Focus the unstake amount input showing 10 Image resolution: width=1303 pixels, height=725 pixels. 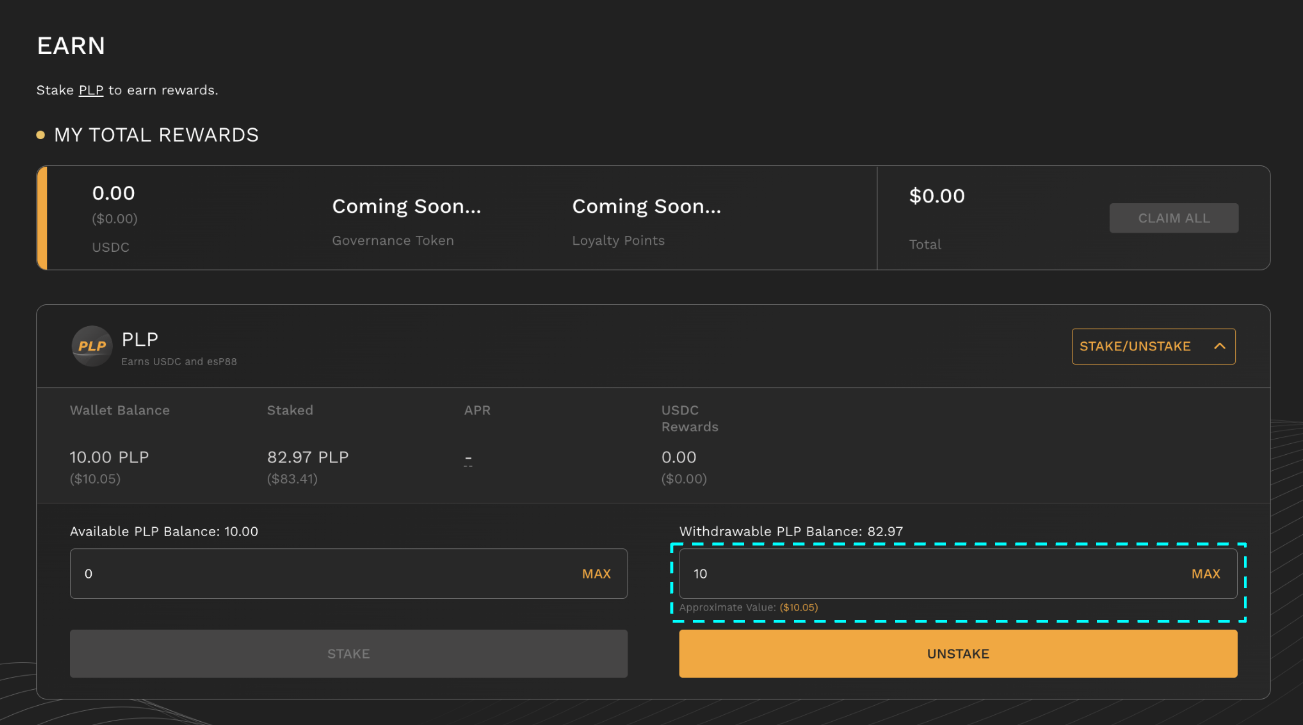click(x=958, y=573)
